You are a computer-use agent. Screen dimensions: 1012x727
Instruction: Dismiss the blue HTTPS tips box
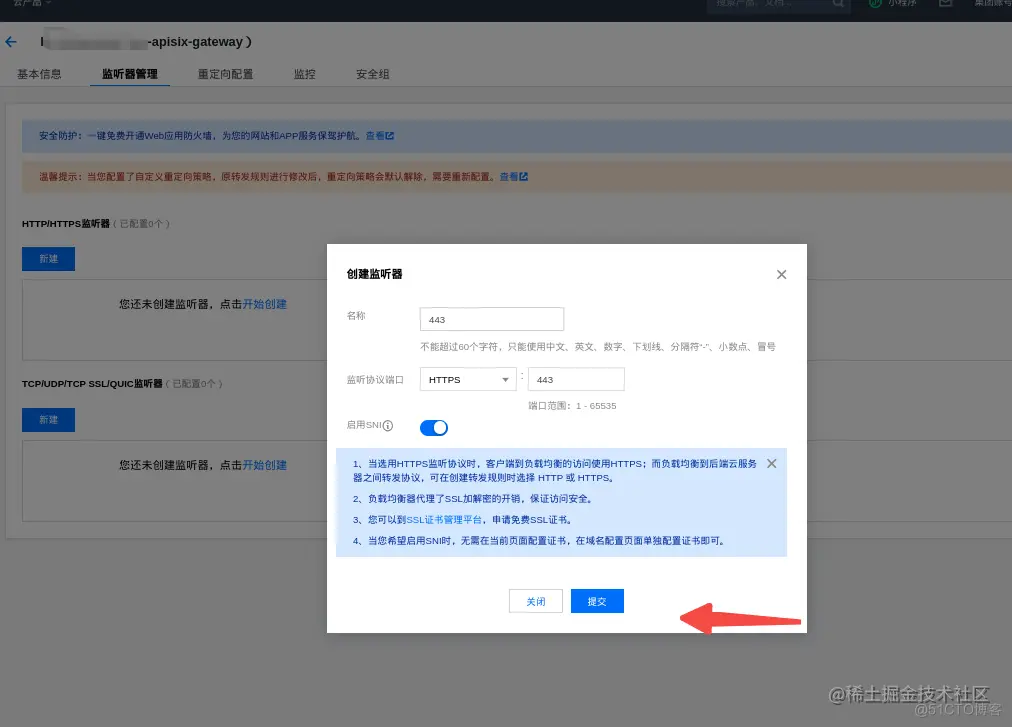coord(771,464)
